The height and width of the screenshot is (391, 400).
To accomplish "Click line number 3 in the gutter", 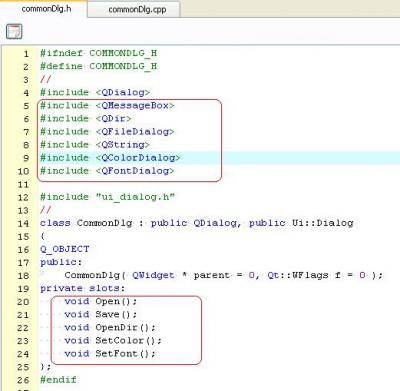I will point(26,80).
